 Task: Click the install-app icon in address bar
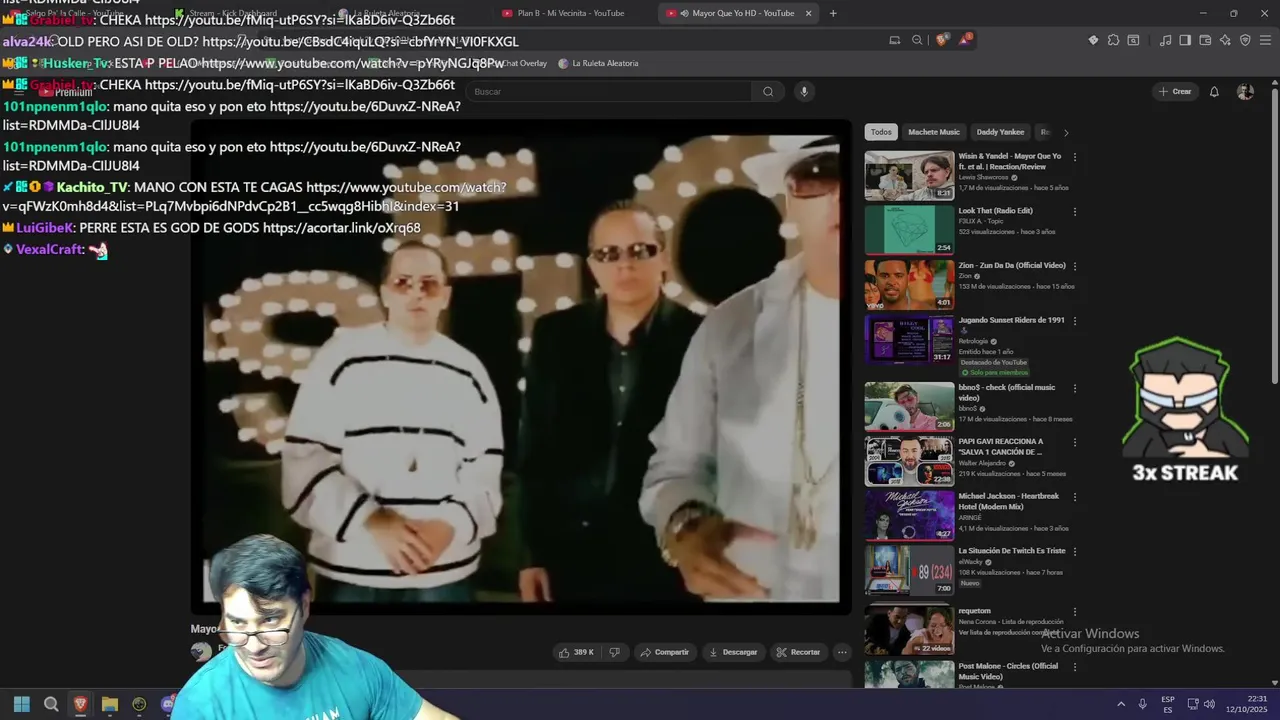[895, 40]
